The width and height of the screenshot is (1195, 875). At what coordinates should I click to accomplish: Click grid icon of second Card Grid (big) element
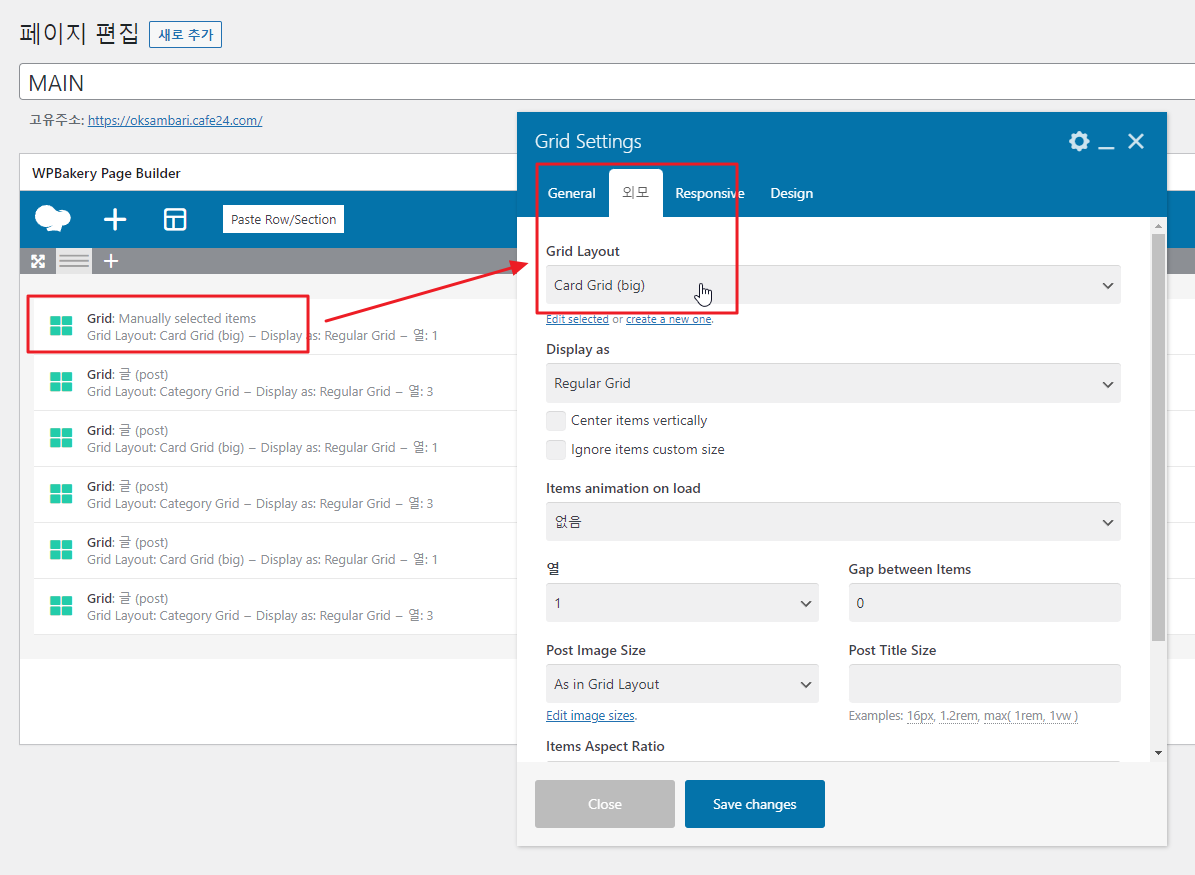point(61,438)
